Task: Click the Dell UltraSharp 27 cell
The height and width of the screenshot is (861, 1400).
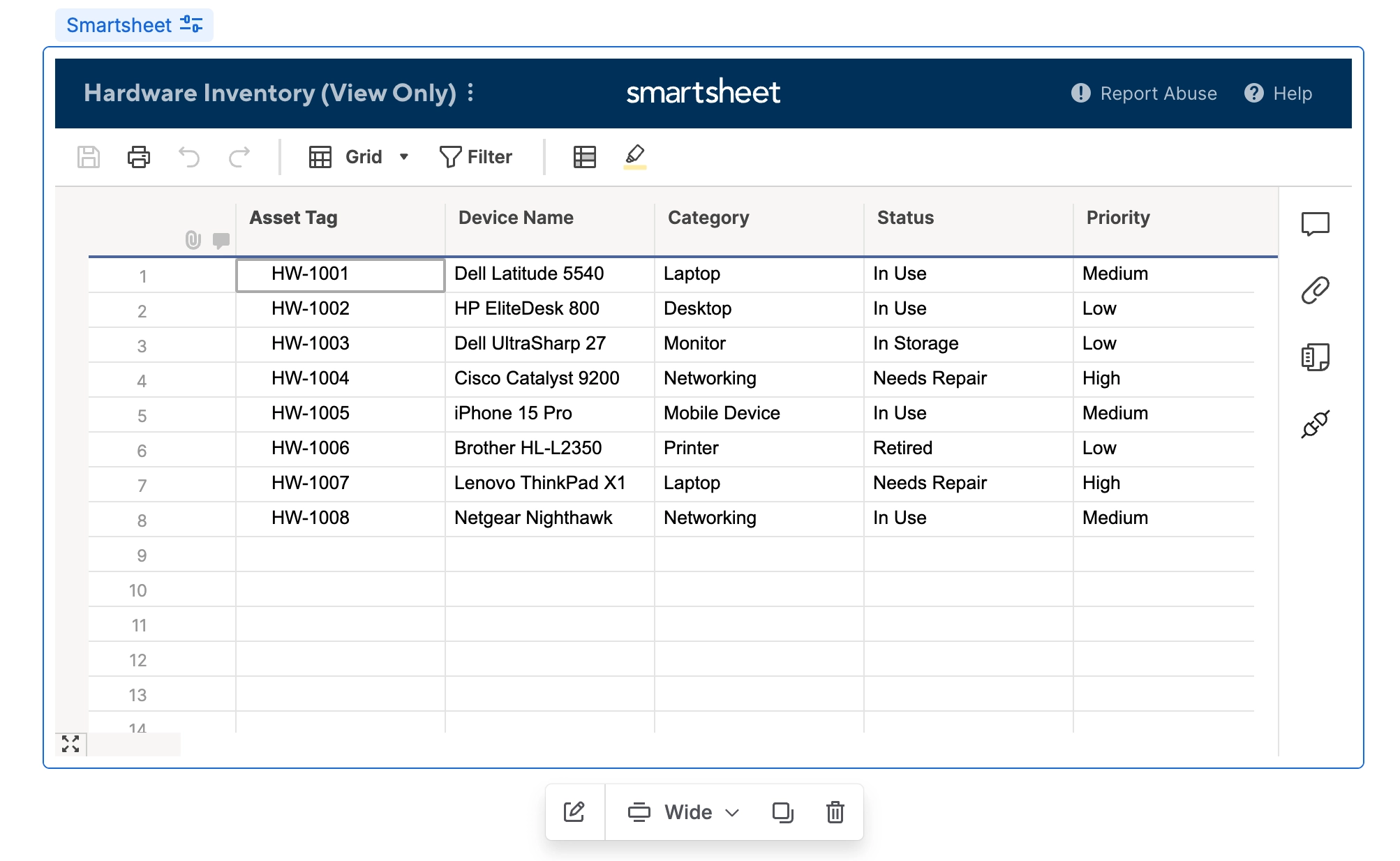Action: click(550, 345)
